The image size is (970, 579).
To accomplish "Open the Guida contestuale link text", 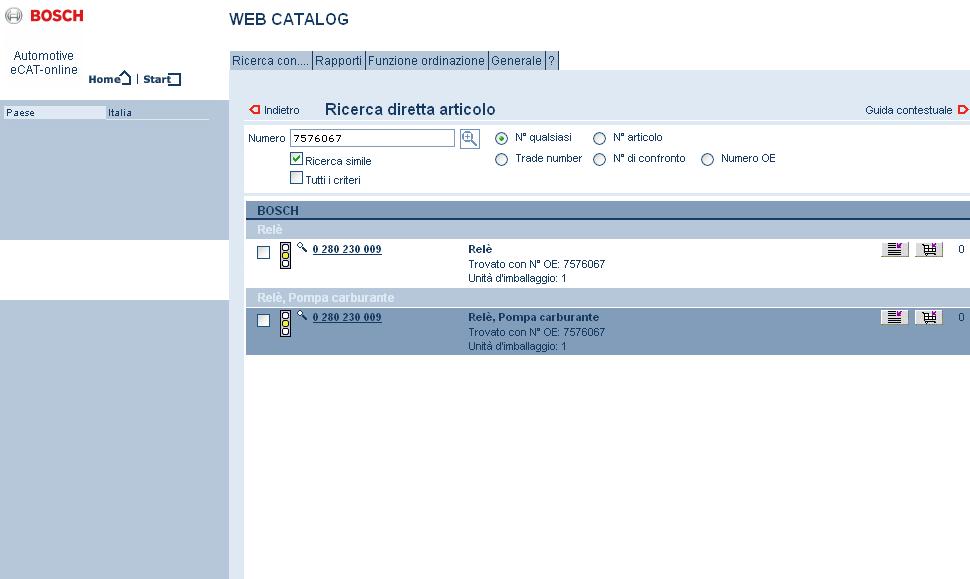I will [908, 110].
